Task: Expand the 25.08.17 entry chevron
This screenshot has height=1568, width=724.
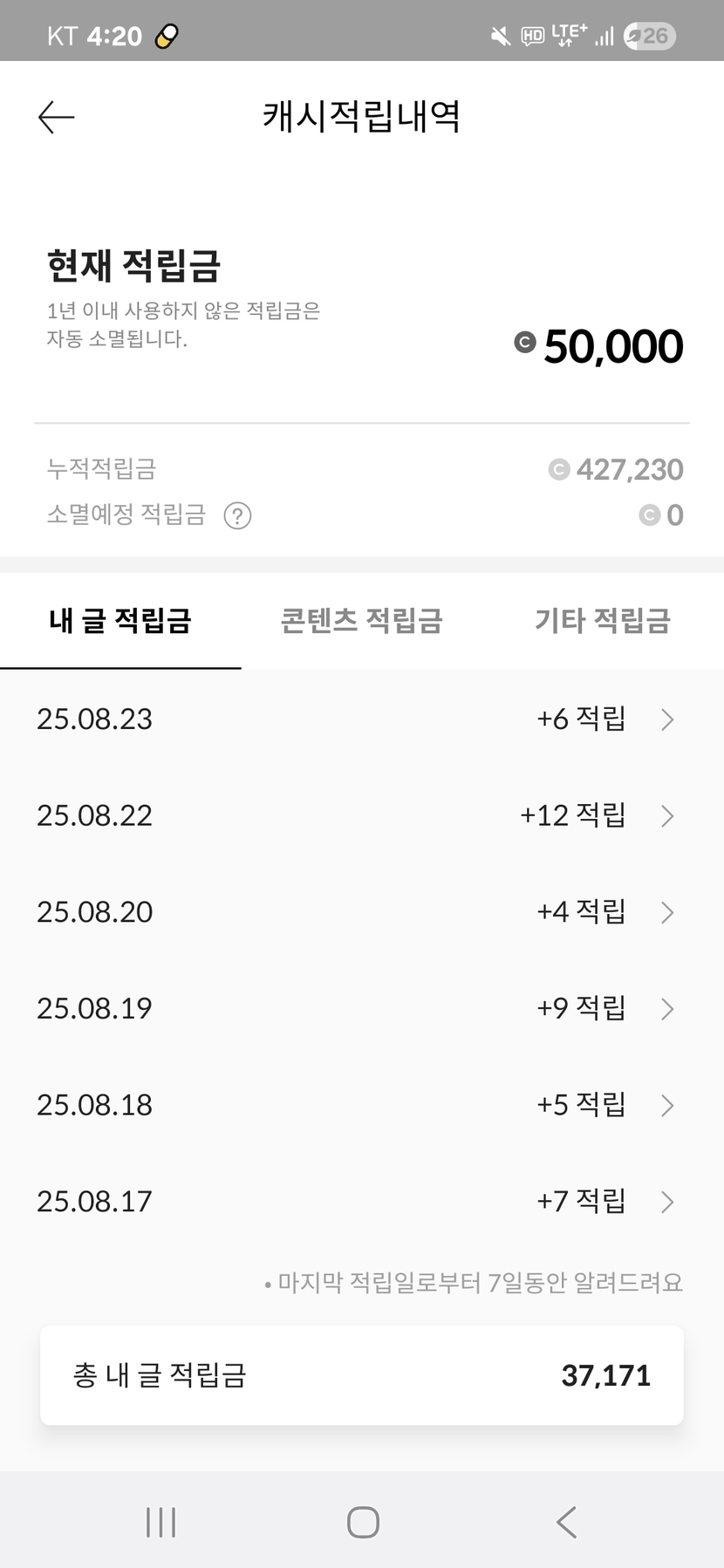Action: 667,1202
